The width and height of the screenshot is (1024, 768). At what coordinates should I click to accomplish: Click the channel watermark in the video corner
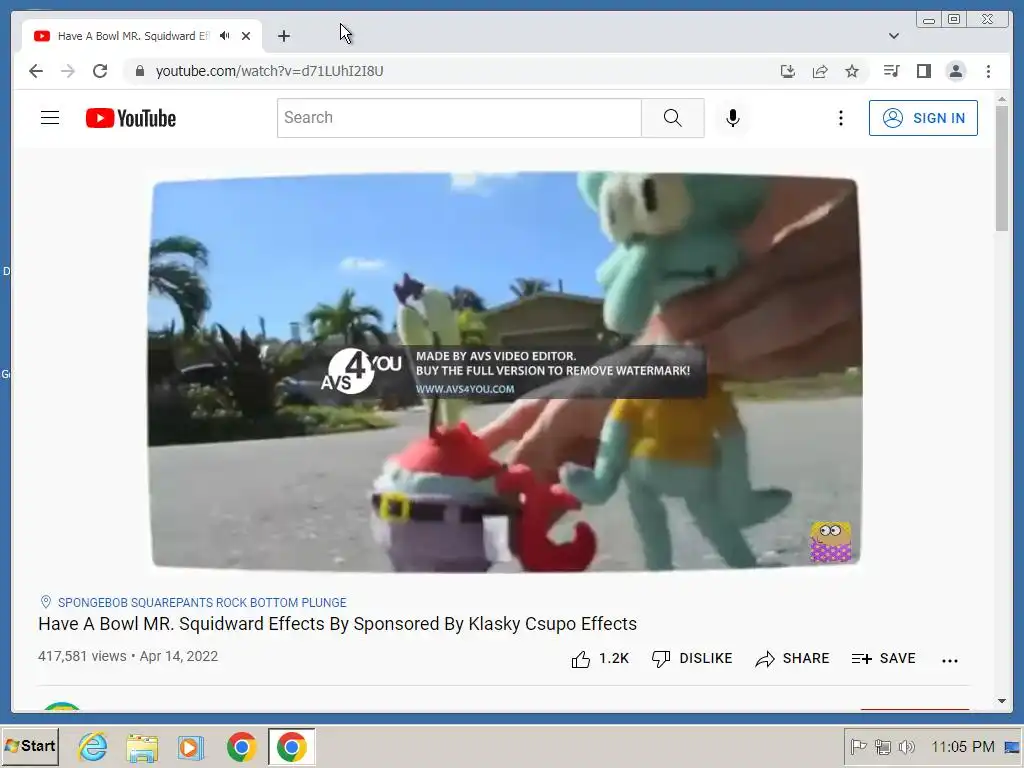tap(831, 541)
